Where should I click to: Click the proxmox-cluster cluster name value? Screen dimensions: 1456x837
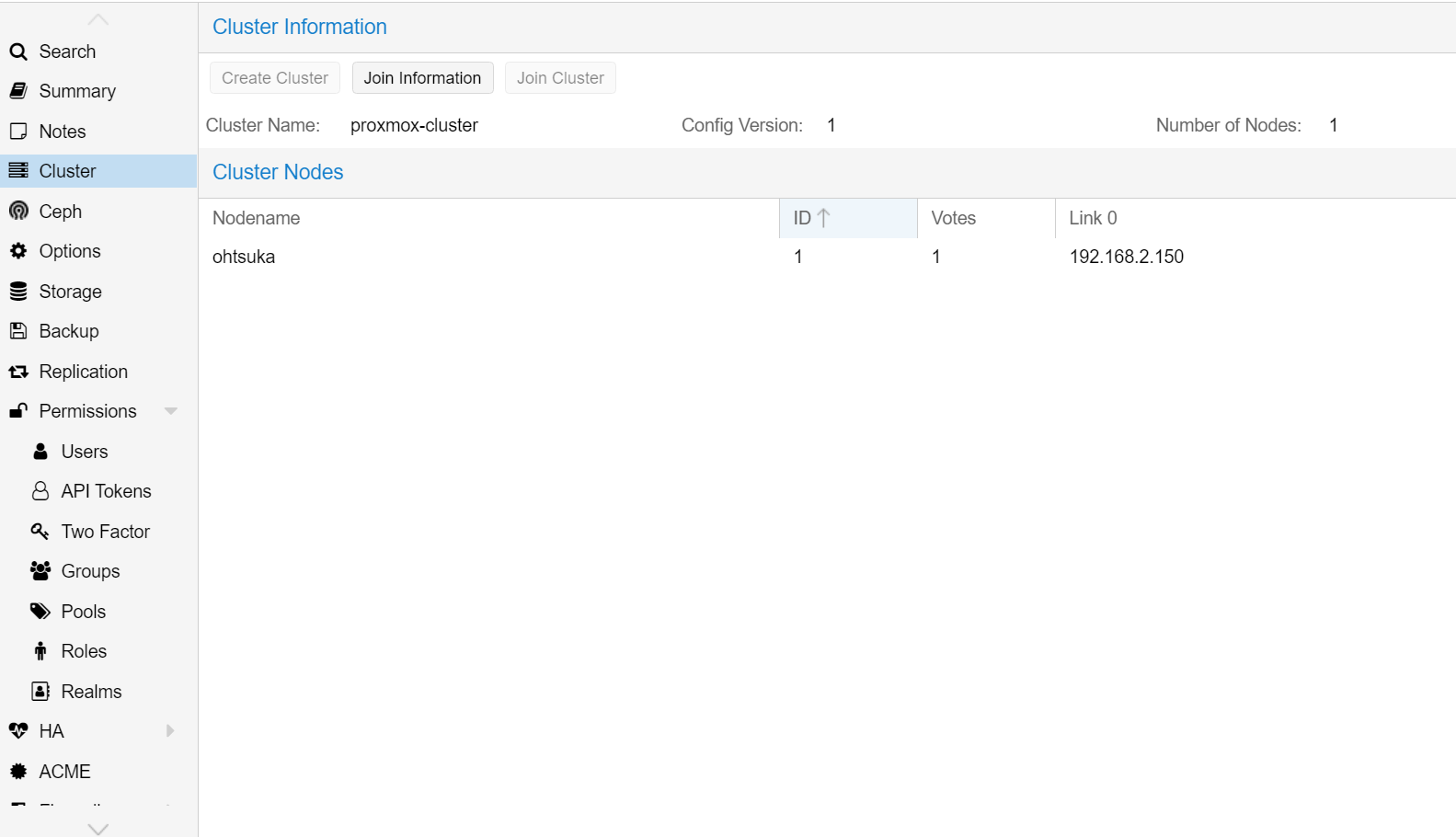[x=414, y=125]
